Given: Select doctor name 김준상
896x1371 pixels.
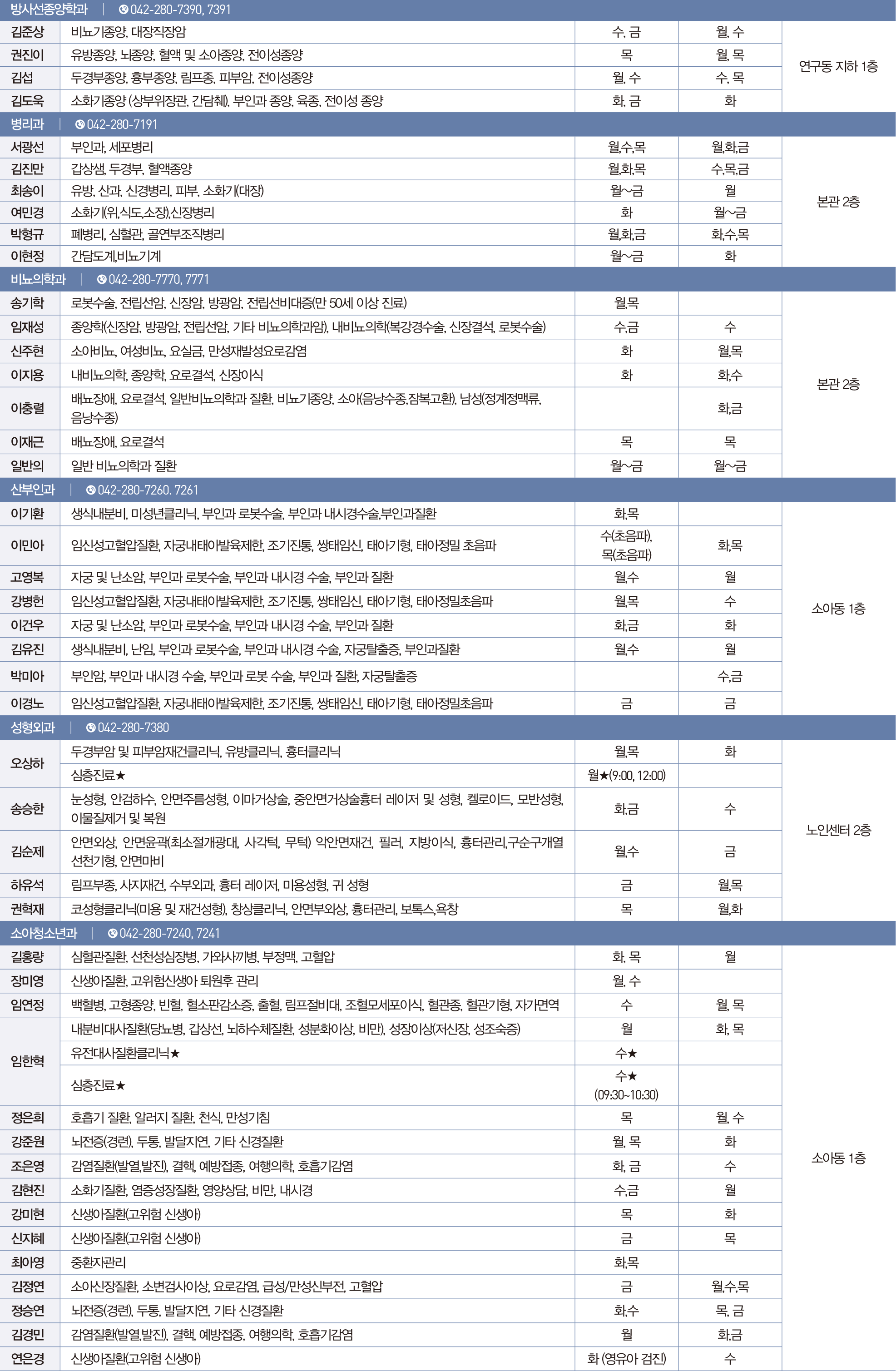Looking at the screenshot, I should coord(27,32).
